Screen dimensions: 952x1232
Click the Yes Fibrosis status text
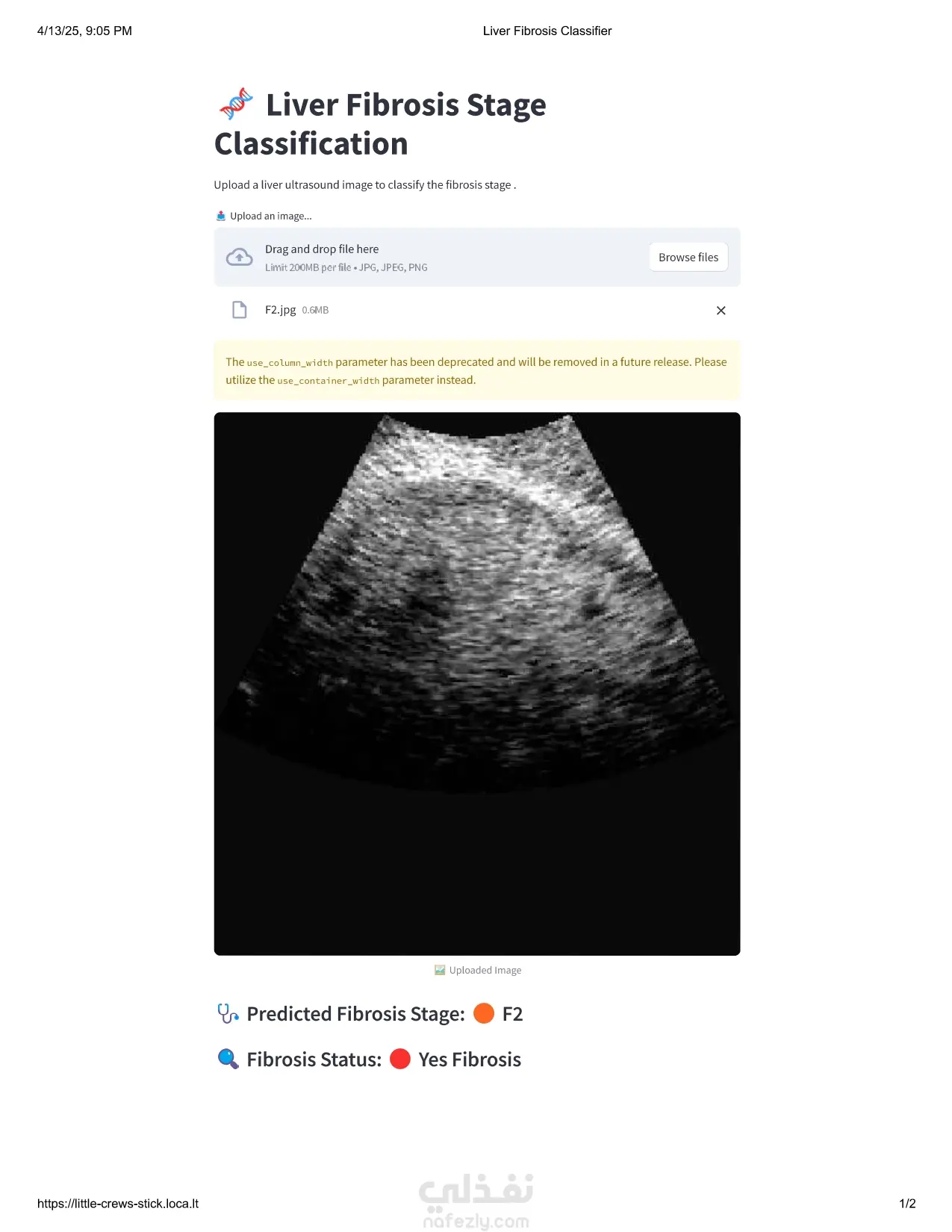[x=470, y=1060]
